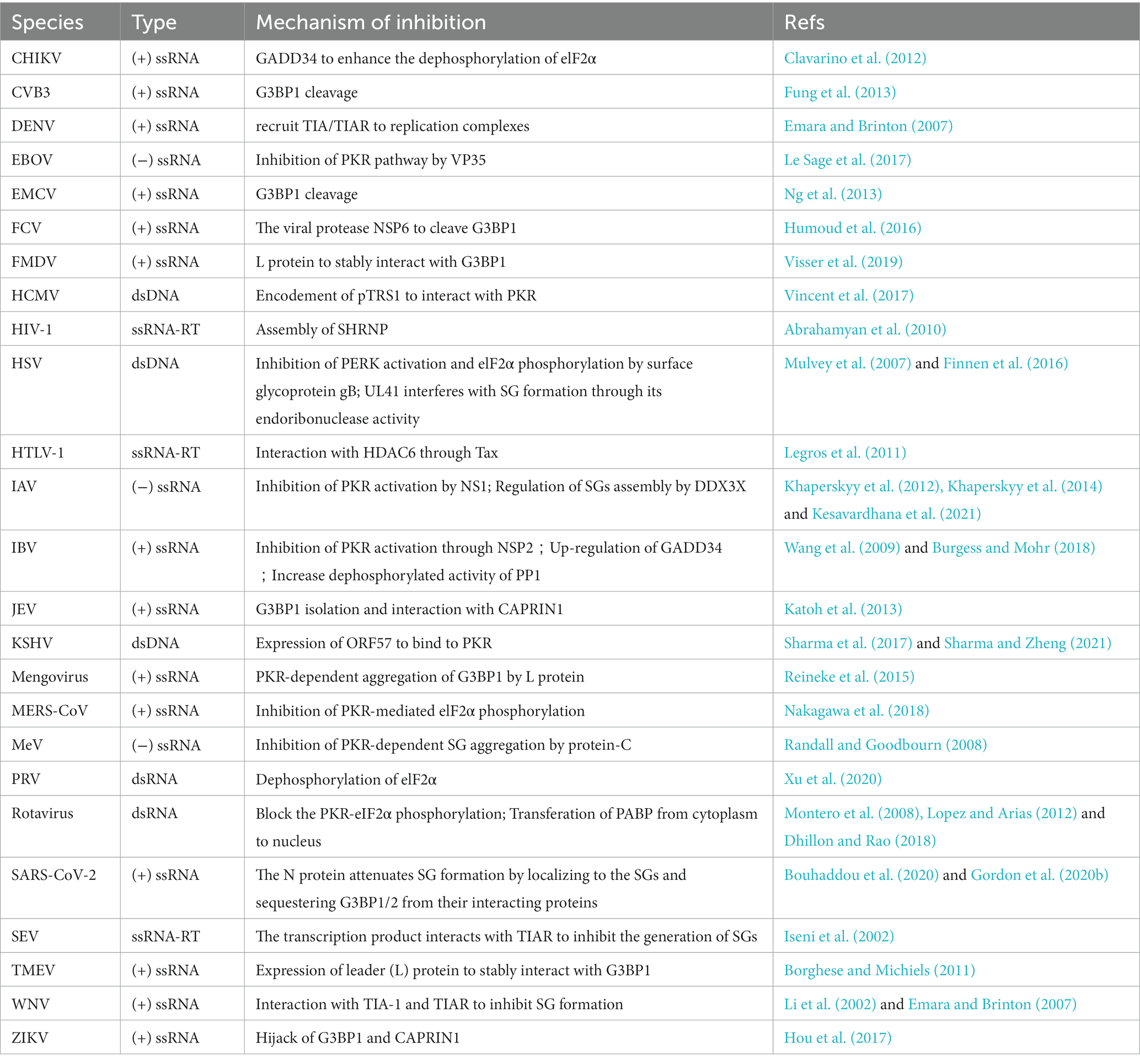This screenshot has width=1140, height=1064.
Task: Click Lopez and Arias (2012) reference
Action: tap(1002, 813)
